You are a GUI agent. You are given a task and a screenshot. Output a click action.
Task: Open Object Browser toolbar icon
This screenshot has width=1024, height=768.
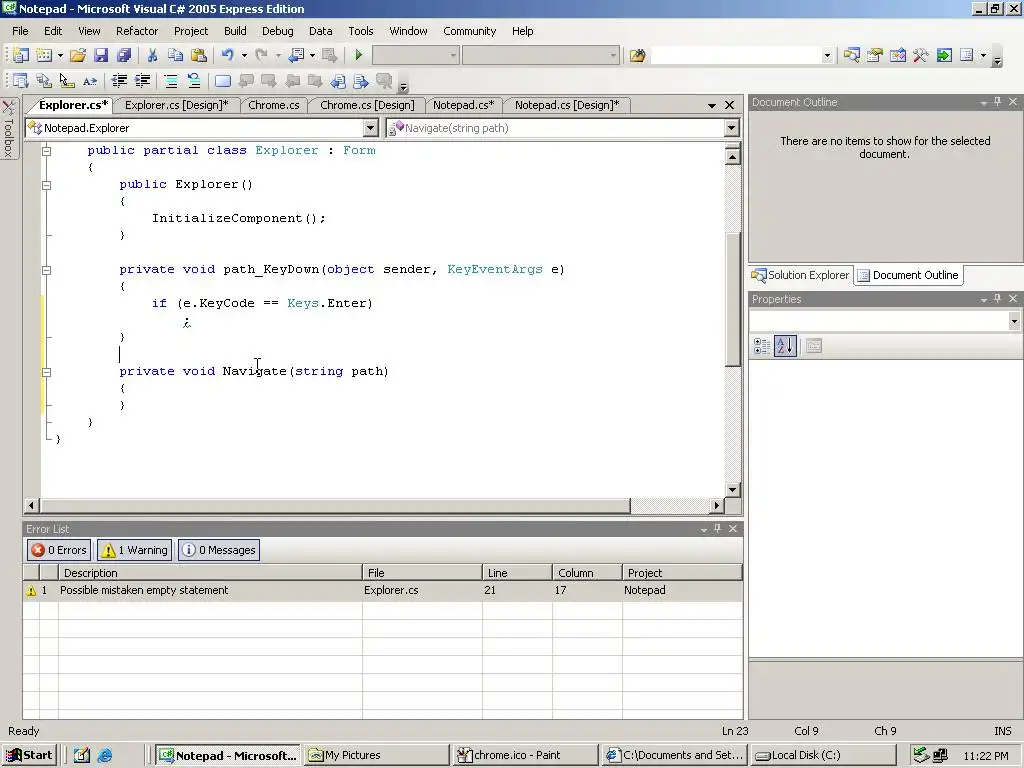coord(898,56)
